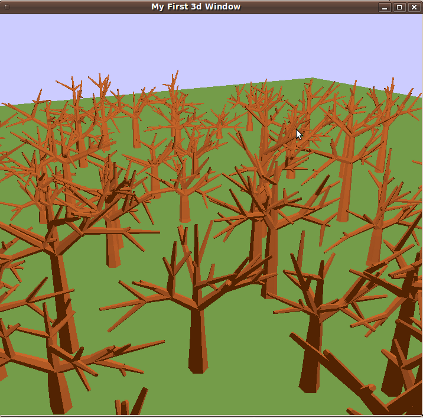Viewport: 423px width, 418px height.
Task: Maximize the 3d window
Action: coord(399,7)
